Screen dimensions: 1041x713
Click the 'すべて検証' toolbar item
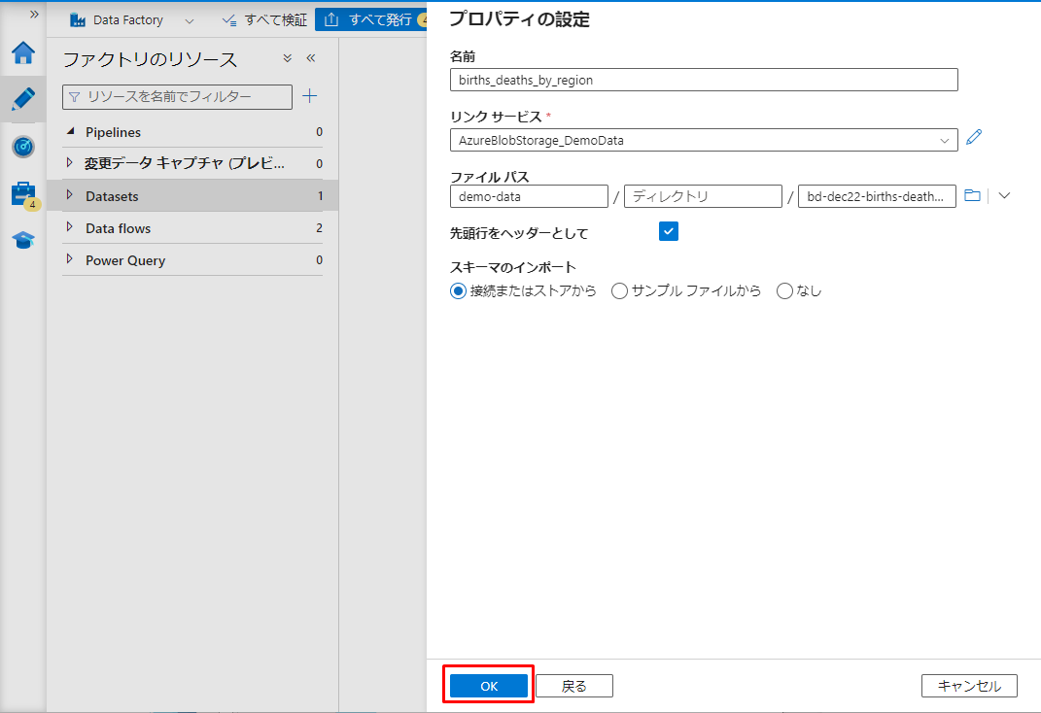264,20
